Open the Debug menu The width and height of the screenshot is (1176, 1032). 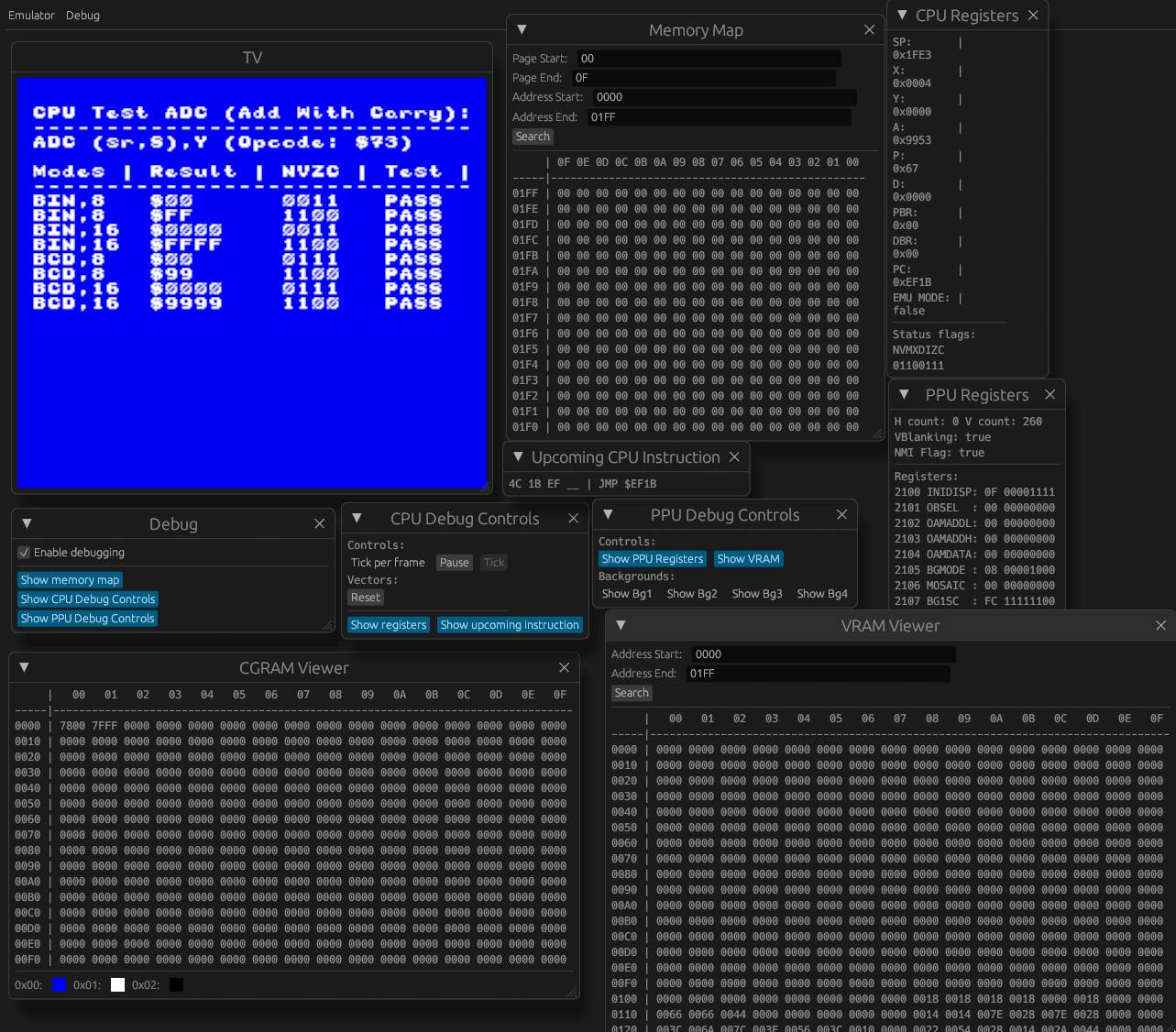point(82,16)
